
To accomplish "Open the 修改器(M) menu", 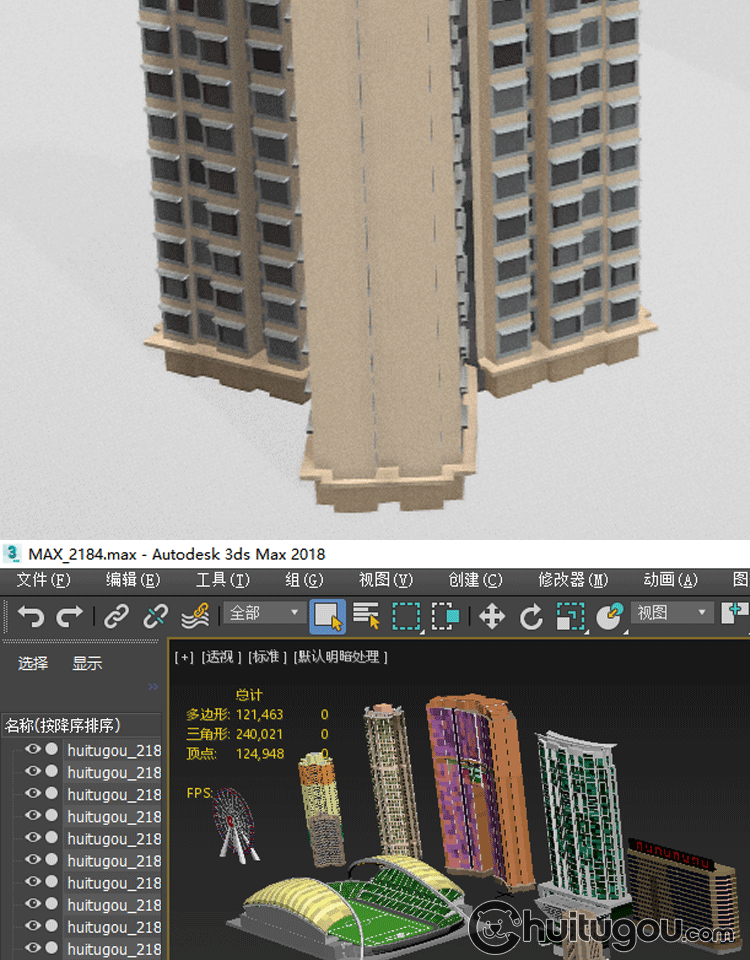I will point(573,580).
